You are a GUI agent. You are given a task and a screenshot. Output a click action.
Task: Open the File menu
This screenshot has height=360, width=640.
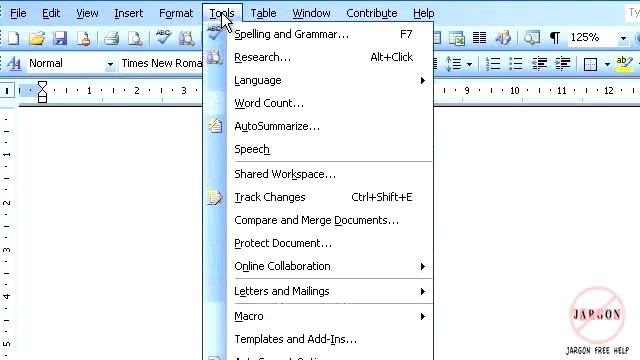[18, 13]
